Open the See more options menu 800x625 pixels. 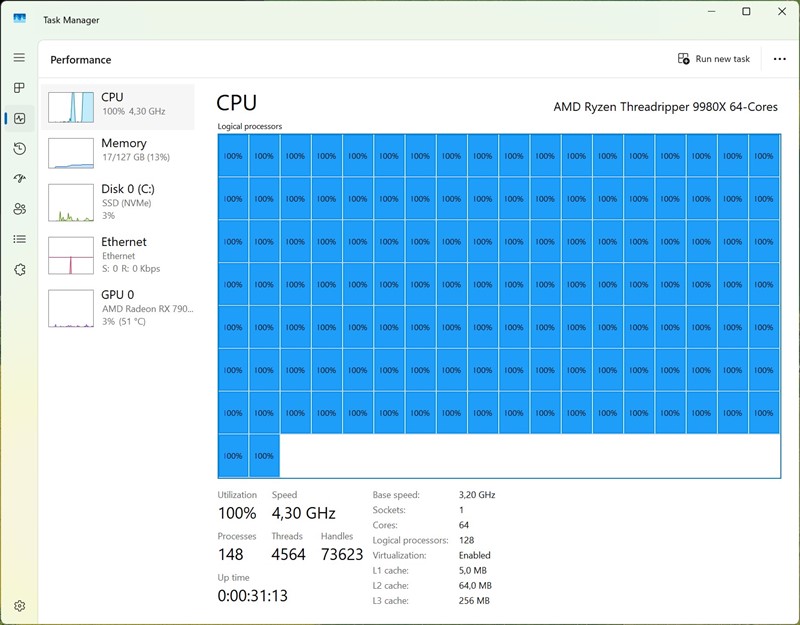point(780,58)
